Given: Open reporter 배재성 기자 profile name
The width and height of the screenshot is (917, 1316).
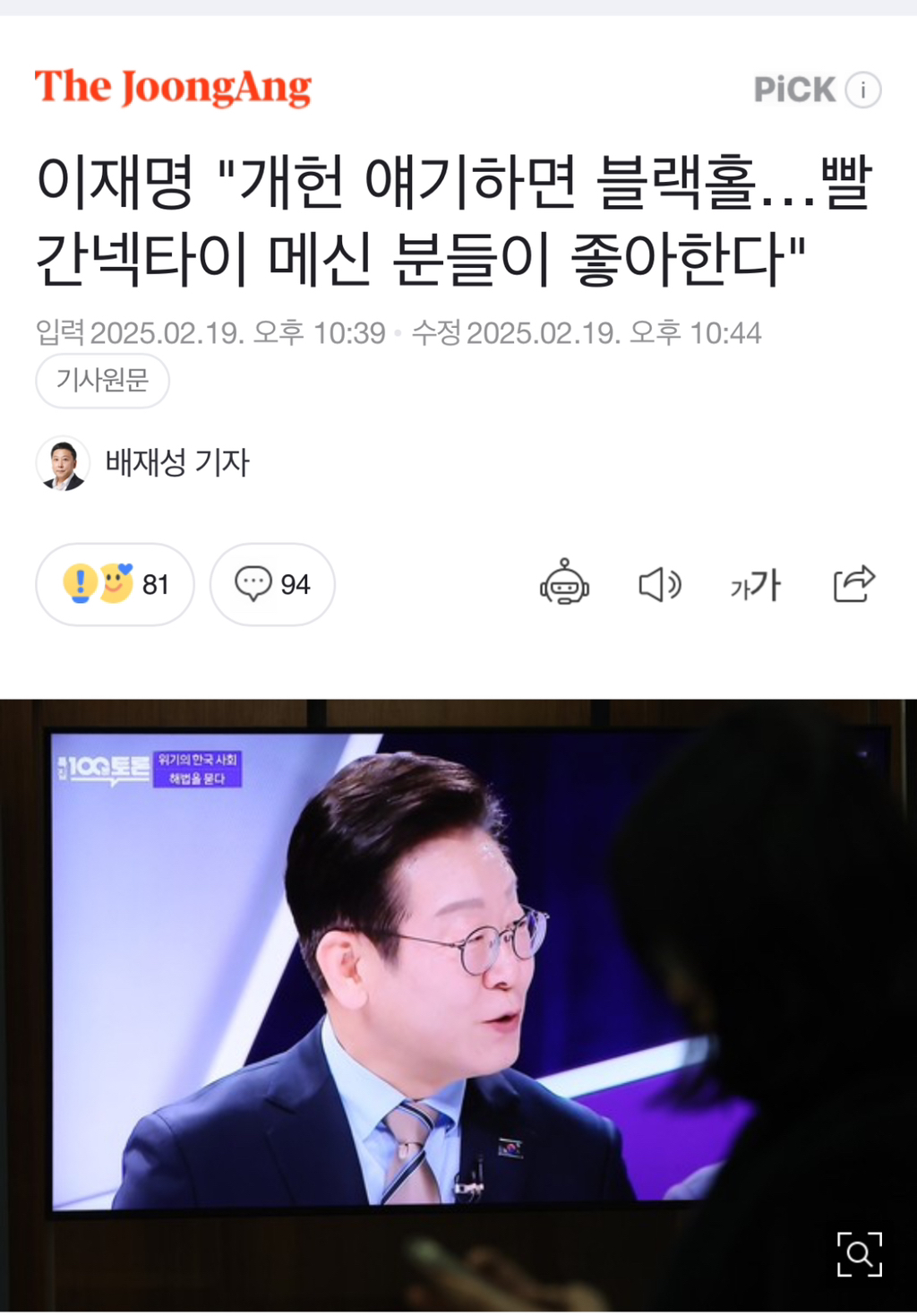Looking at the screenshot, I should click(177, 463).
